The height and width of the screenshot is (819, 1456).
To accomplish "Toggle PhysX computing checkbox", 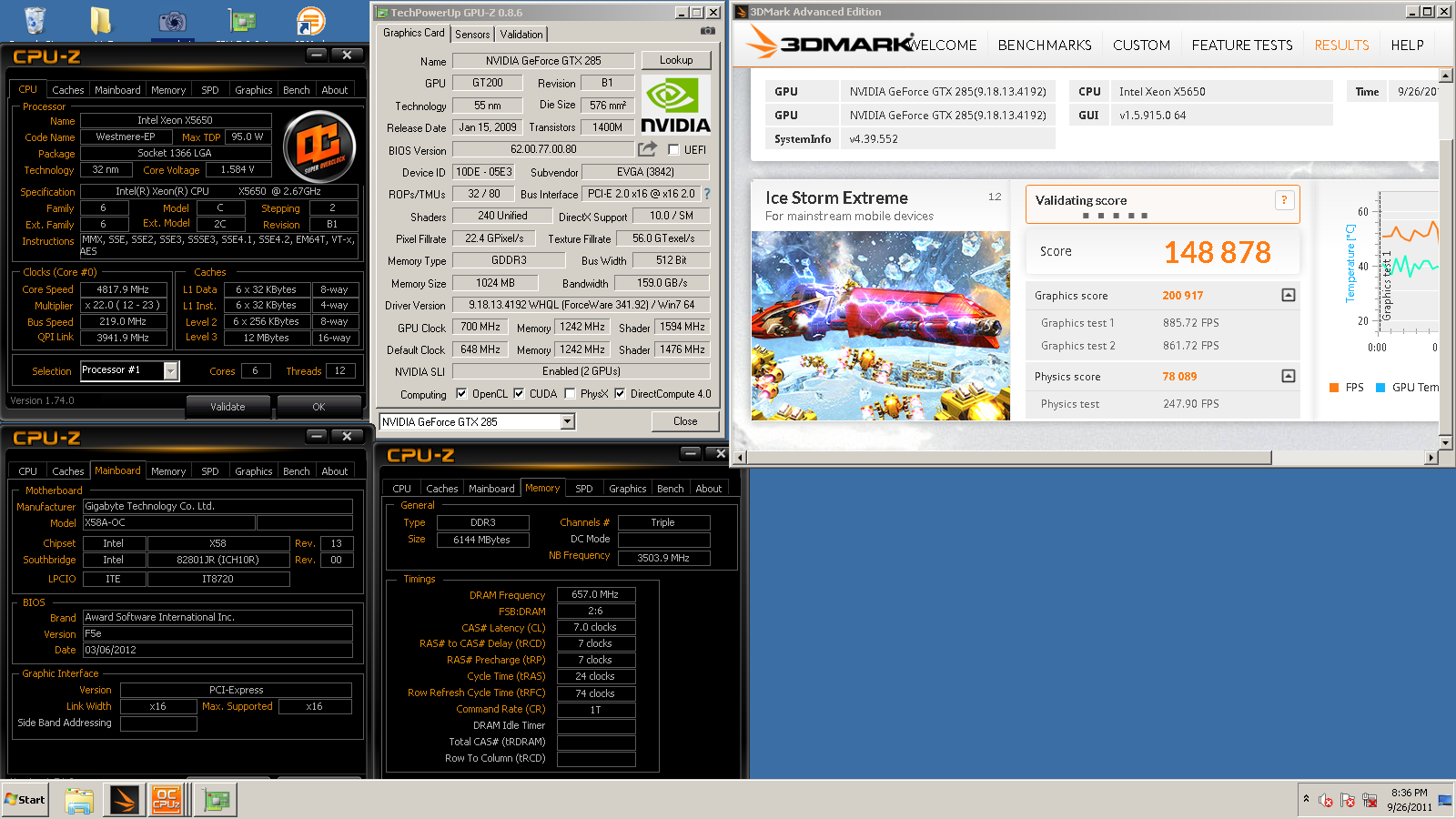I will [x=570, y=394].
